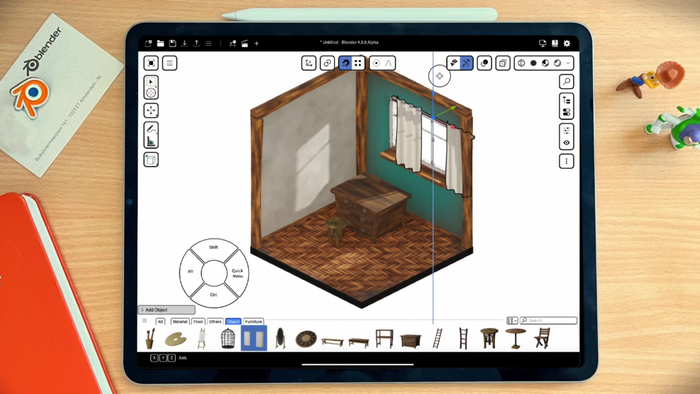Click the proportional falloff curve icon
The height and width of the screenshot is (394, 700).
pos(388,63)
